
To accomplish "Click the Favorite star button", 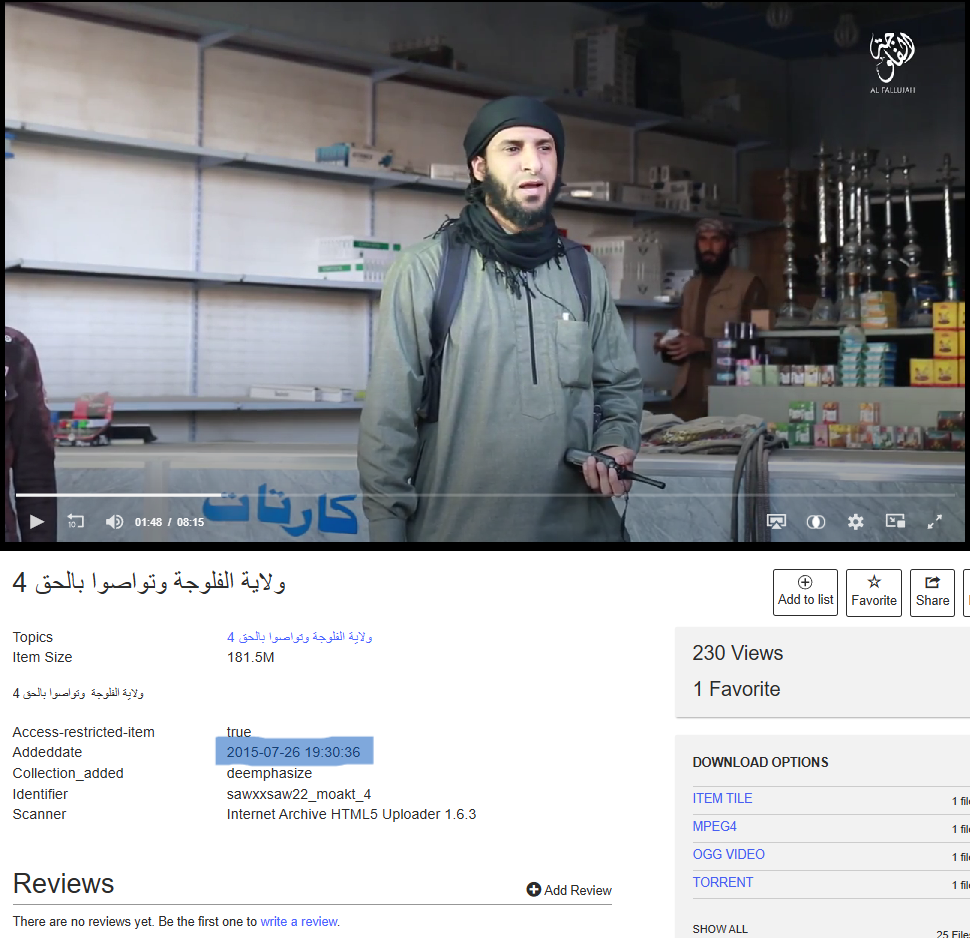I will [x=874, y=592].
